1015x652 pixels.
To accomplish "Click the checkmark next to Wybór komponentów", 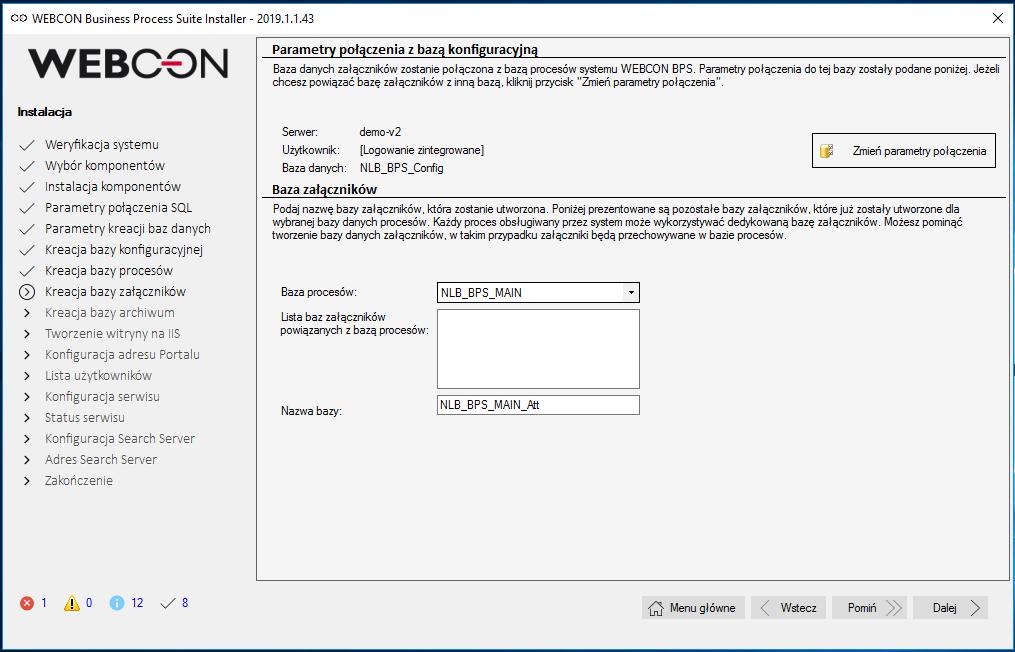I will pyautogui.click(x=27, y=166).
